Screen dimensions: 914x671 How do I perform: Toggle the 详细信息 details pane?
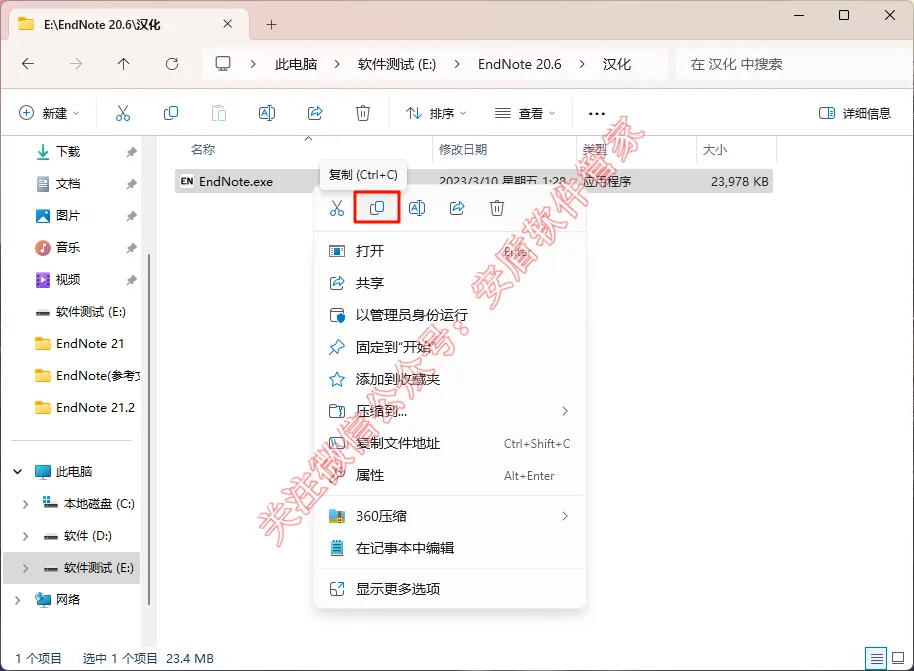pos(855,113)
